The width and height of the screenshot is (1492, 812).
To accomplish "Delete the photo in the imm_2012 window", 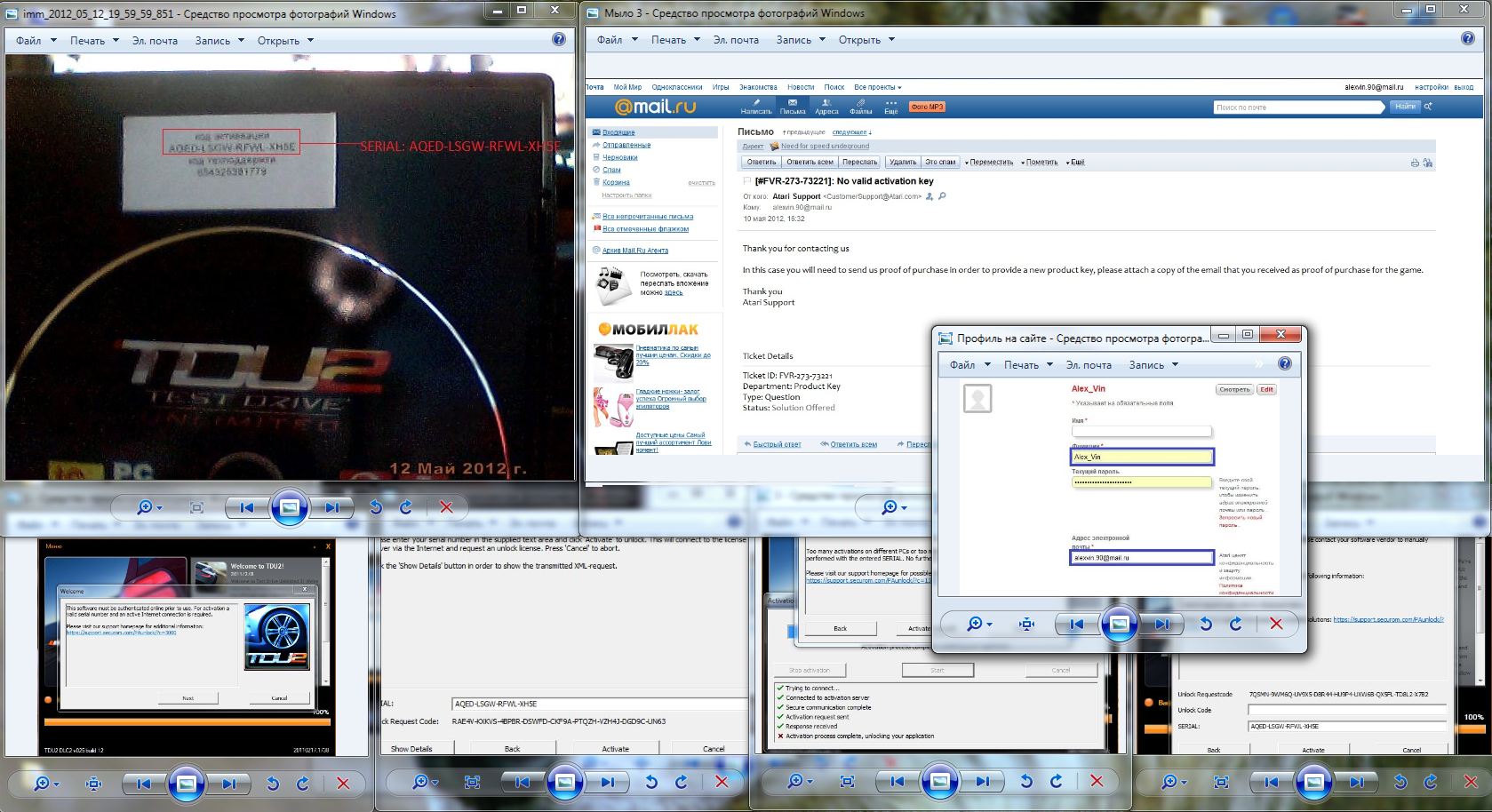I will (446, 507).
